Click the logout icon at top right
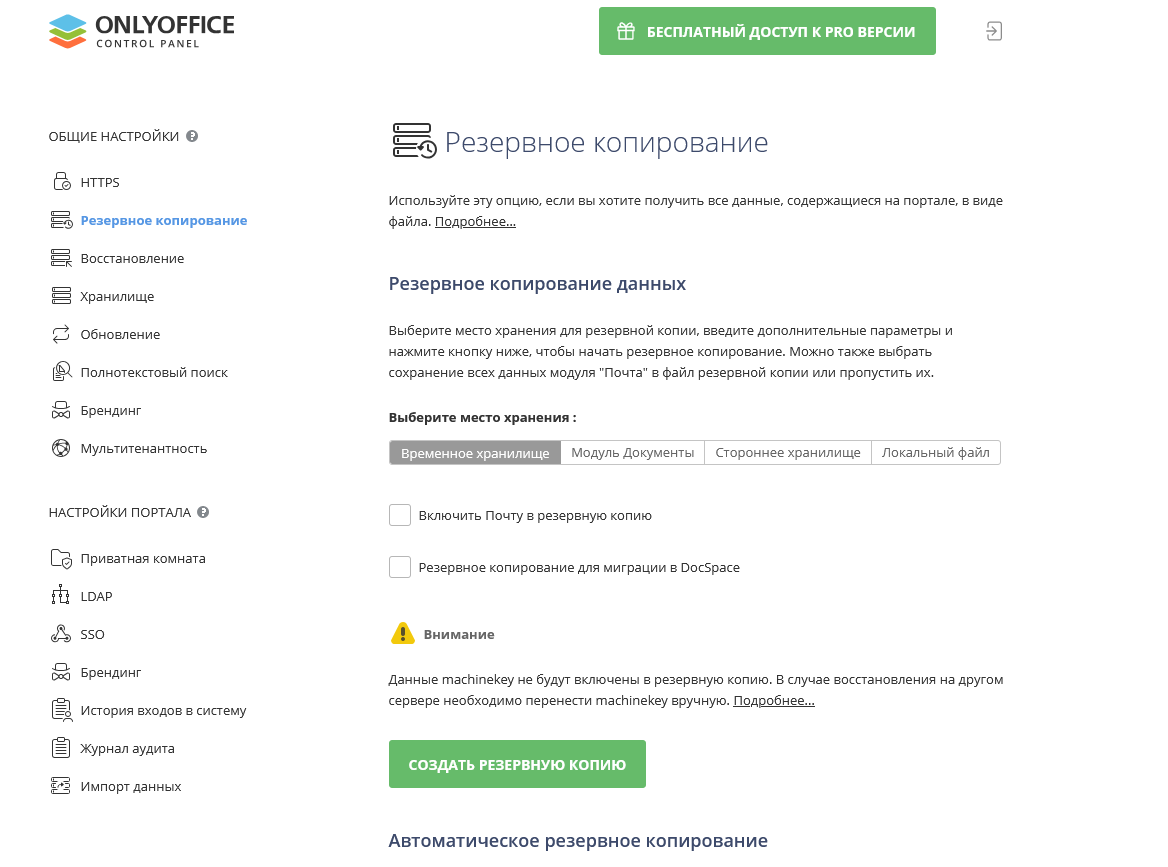The width and height of the screenshot is (1168, 867). (x=993, y=31)
